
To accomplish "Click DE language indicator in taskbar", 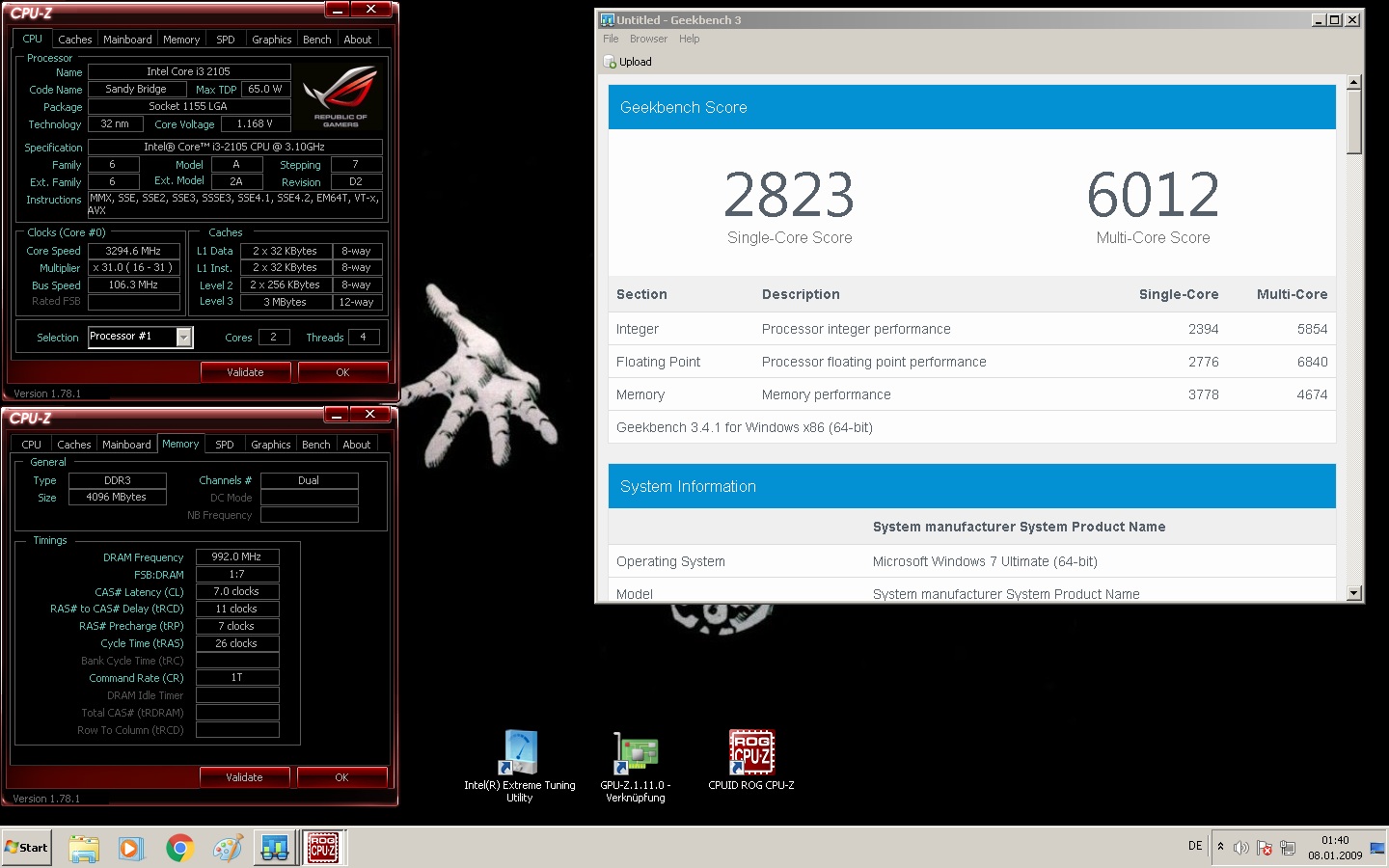I will pos(1195,846).
